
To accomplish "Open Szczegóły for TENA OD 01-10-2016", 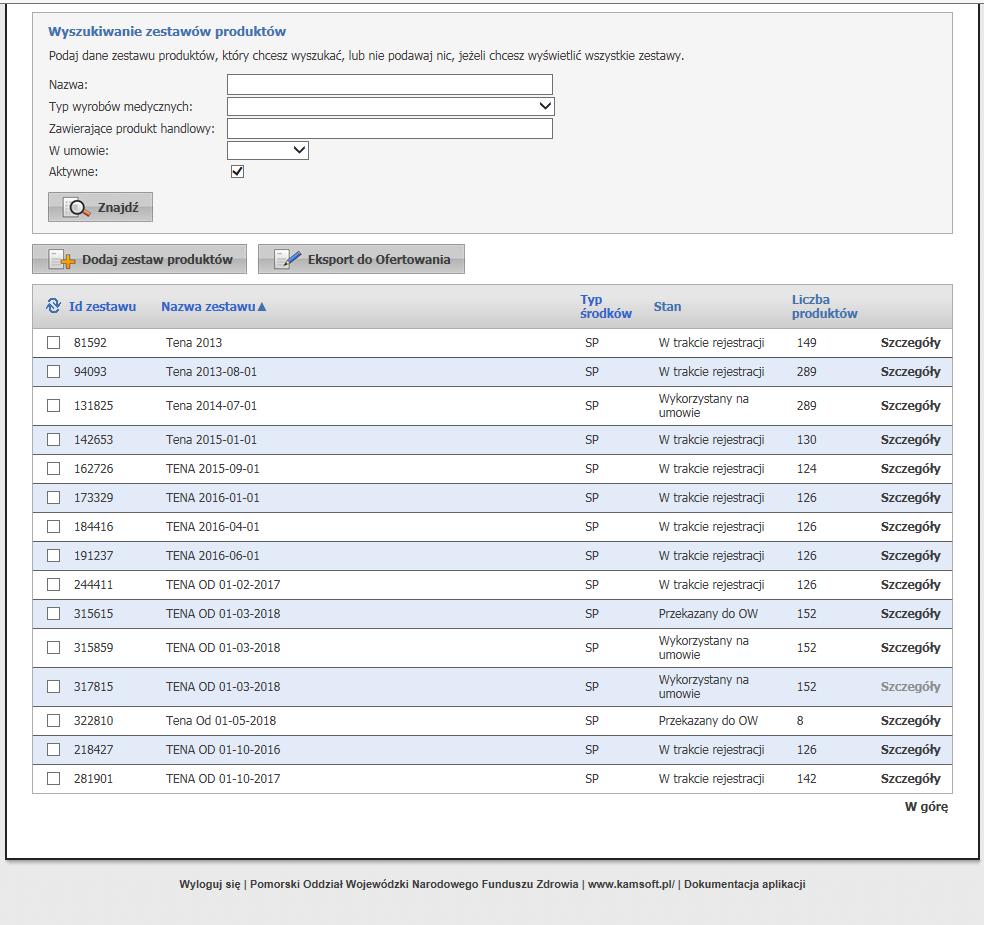I will (x=910, y=749).
